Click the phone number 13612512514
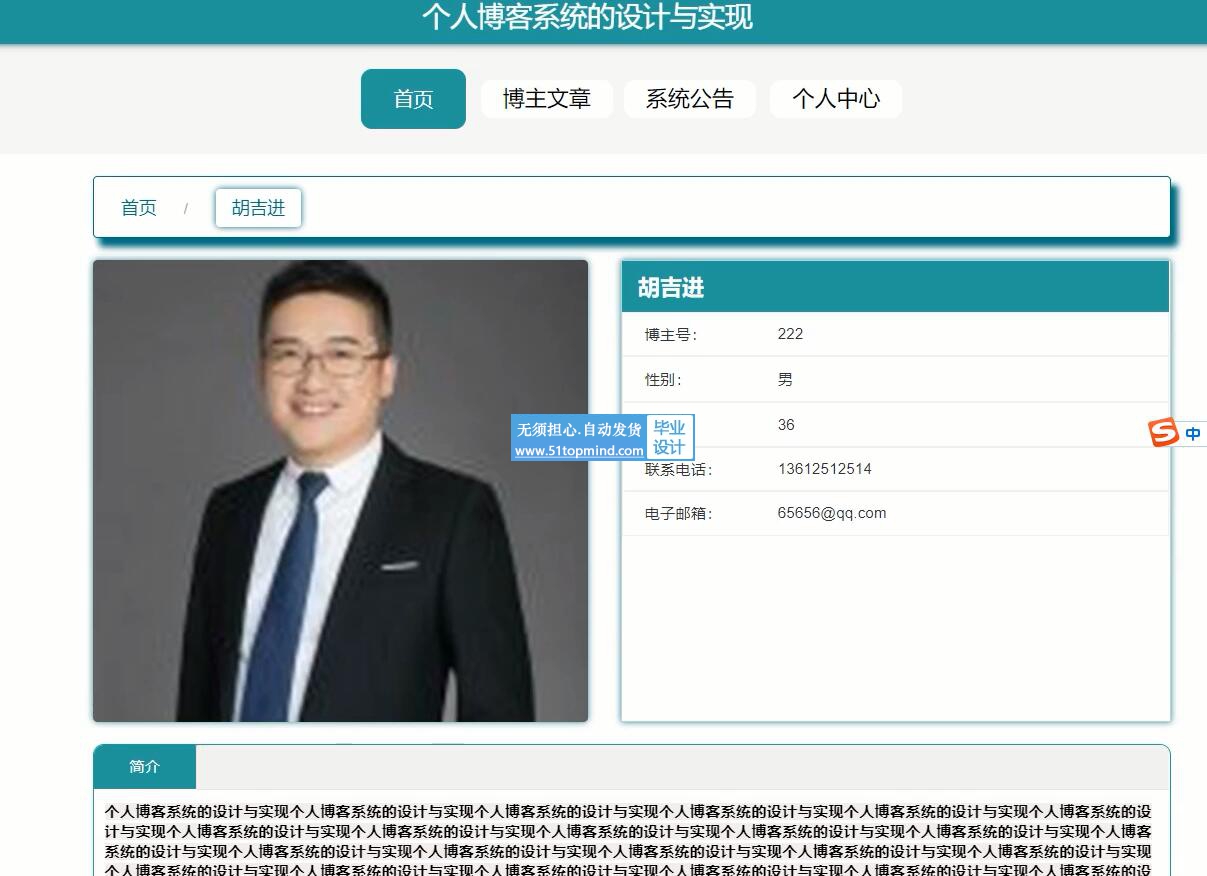 pyautogui.click(x=825, y=469)
